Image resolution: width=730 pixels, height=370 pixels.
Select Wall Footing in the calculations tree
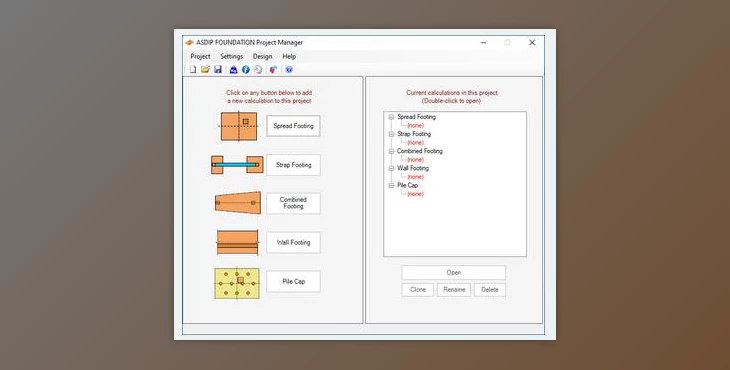[413, 168]
